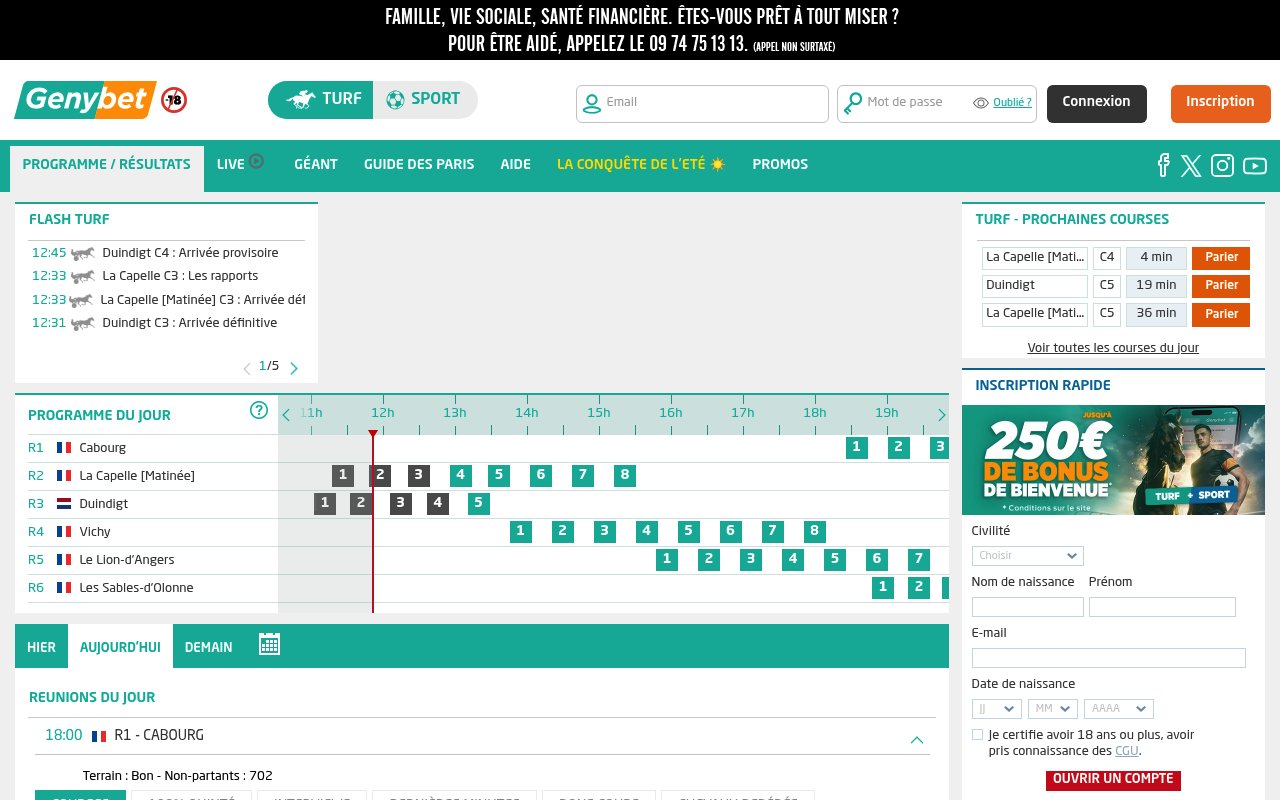Open Duindigt C4 : Arrivée provisoire news
Viewport: 1280px width, 800px height.
[x=190, y=253]
